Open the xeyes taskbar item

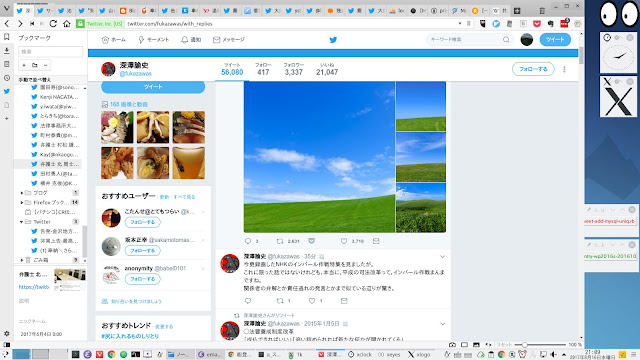pyautogui.click(x=389, y=355)
